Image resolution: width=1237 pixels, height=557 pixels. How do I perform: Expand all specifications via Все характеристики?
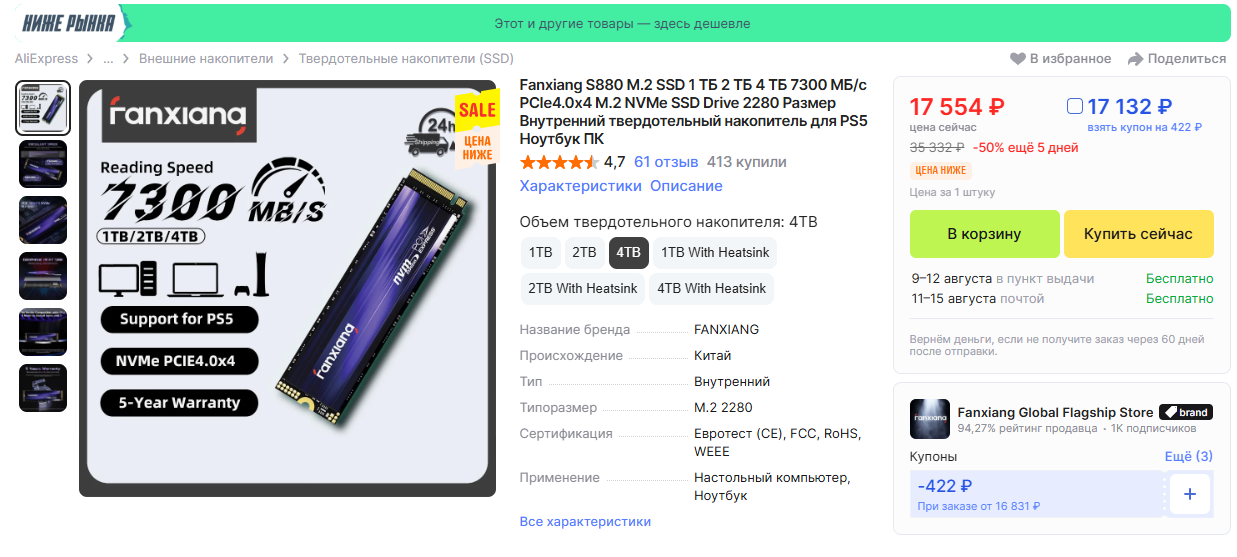click(585, 522)
